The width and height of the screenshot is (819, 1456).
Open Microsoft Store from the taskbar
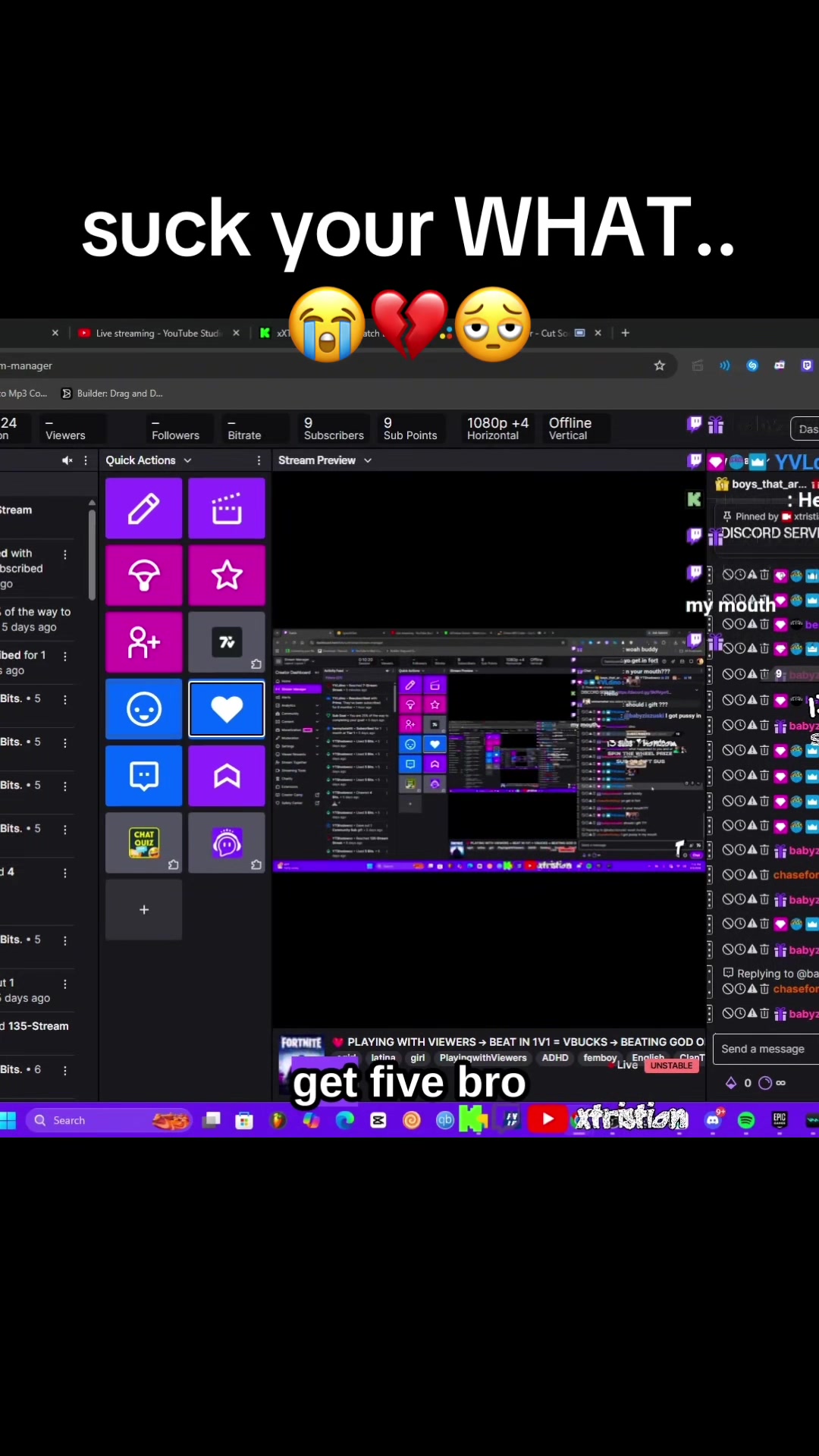[244, 1120]
